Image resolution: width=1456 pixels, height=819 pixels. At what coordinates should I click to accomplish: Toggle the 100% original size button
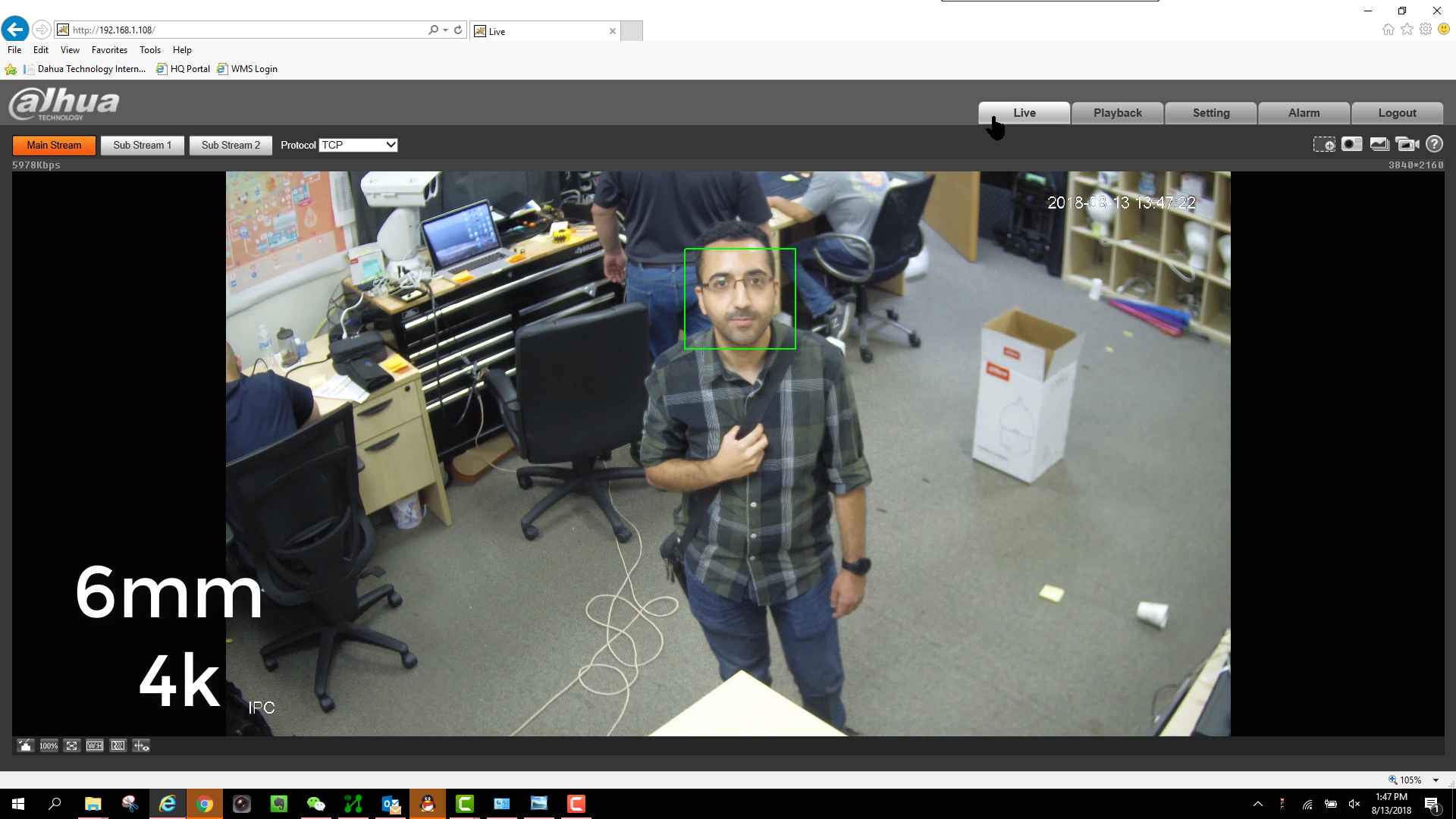click(49, 745)
